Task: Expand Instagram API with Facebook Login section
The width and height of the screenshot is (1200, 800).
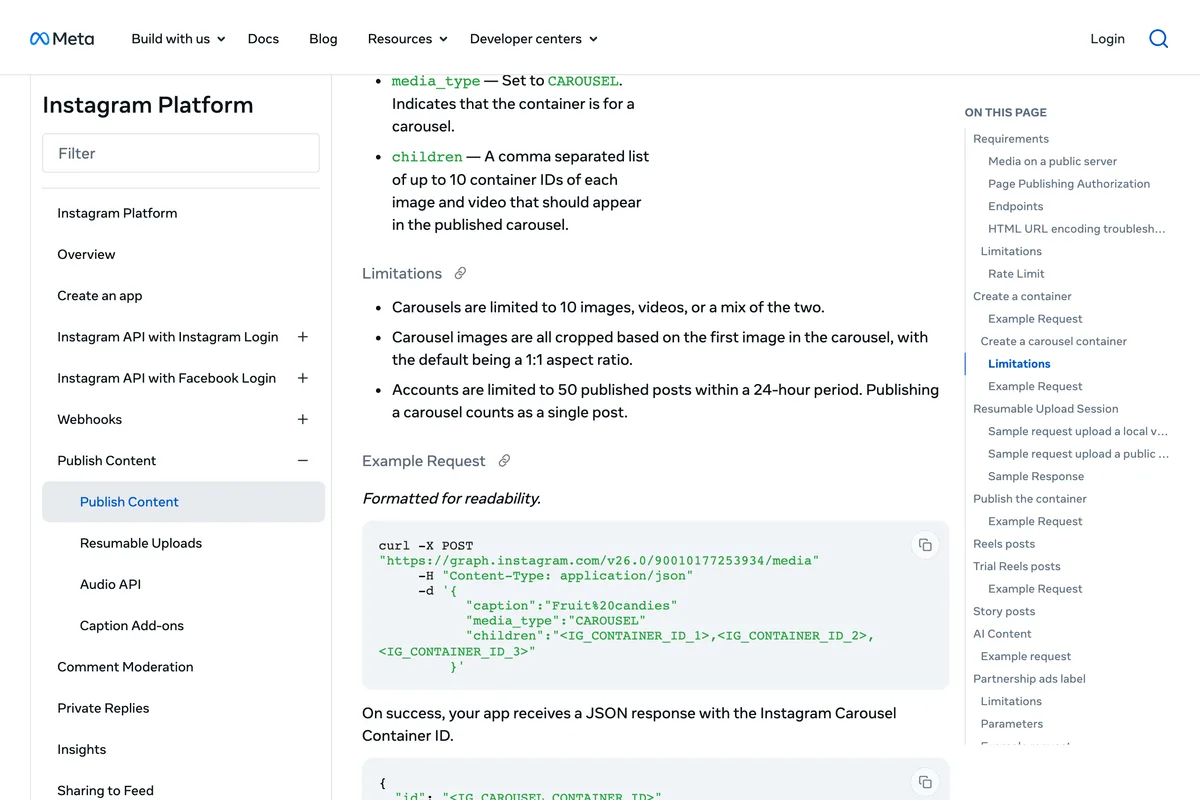Action: [303, 378]
